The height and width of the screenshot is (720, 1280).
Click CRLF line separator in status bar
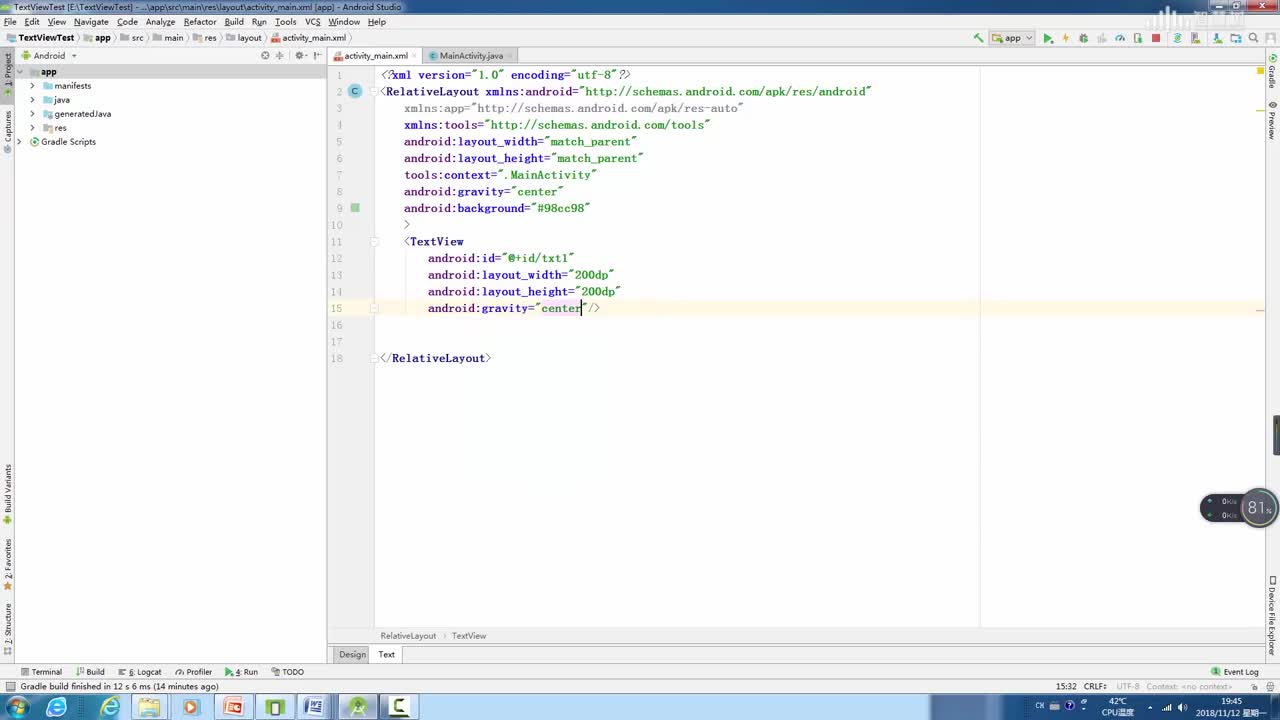click(1095, 687)
